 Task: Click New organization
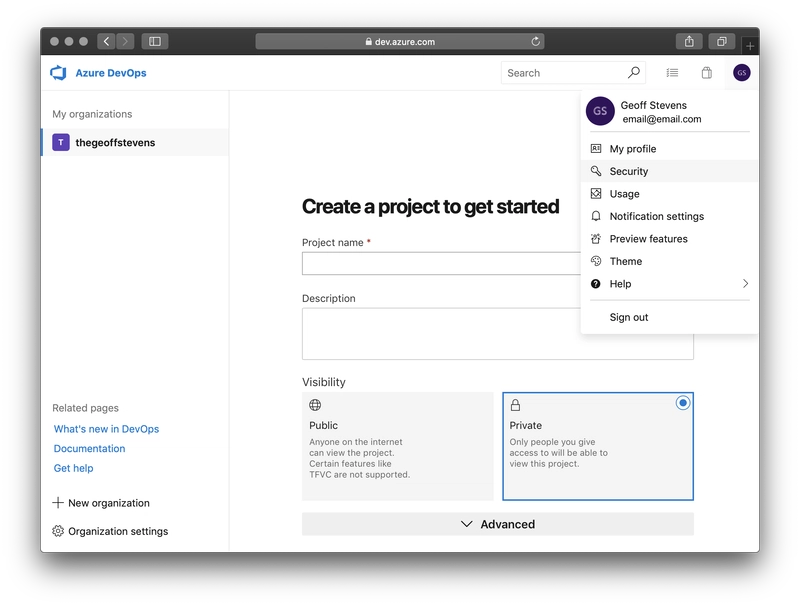(x=101, y=502)
